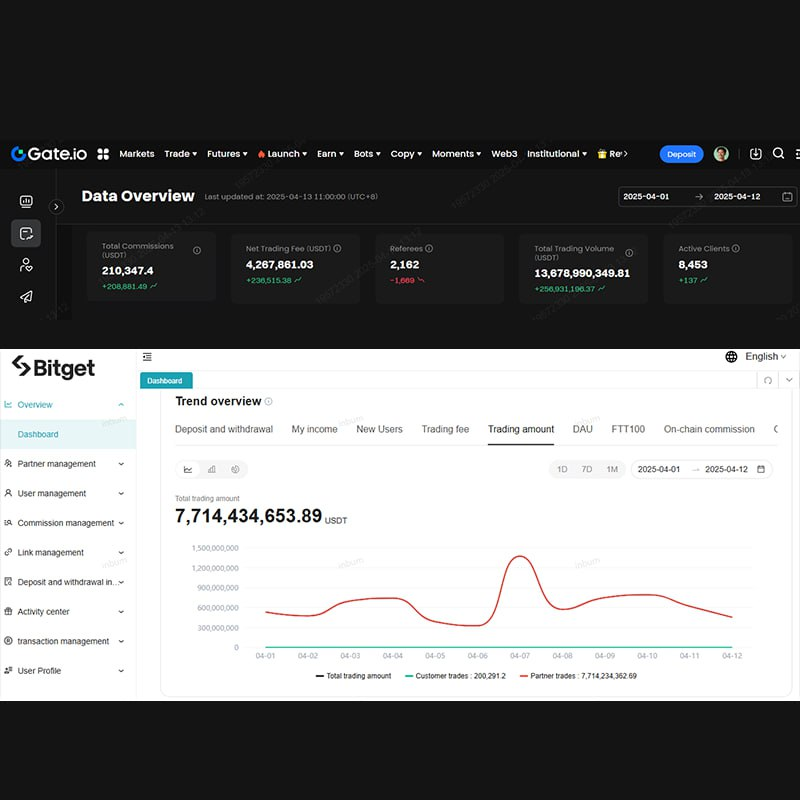Open Web3 in the Gate.io navbar
Screen dimensions: 800x800
[x=504, y=154]
